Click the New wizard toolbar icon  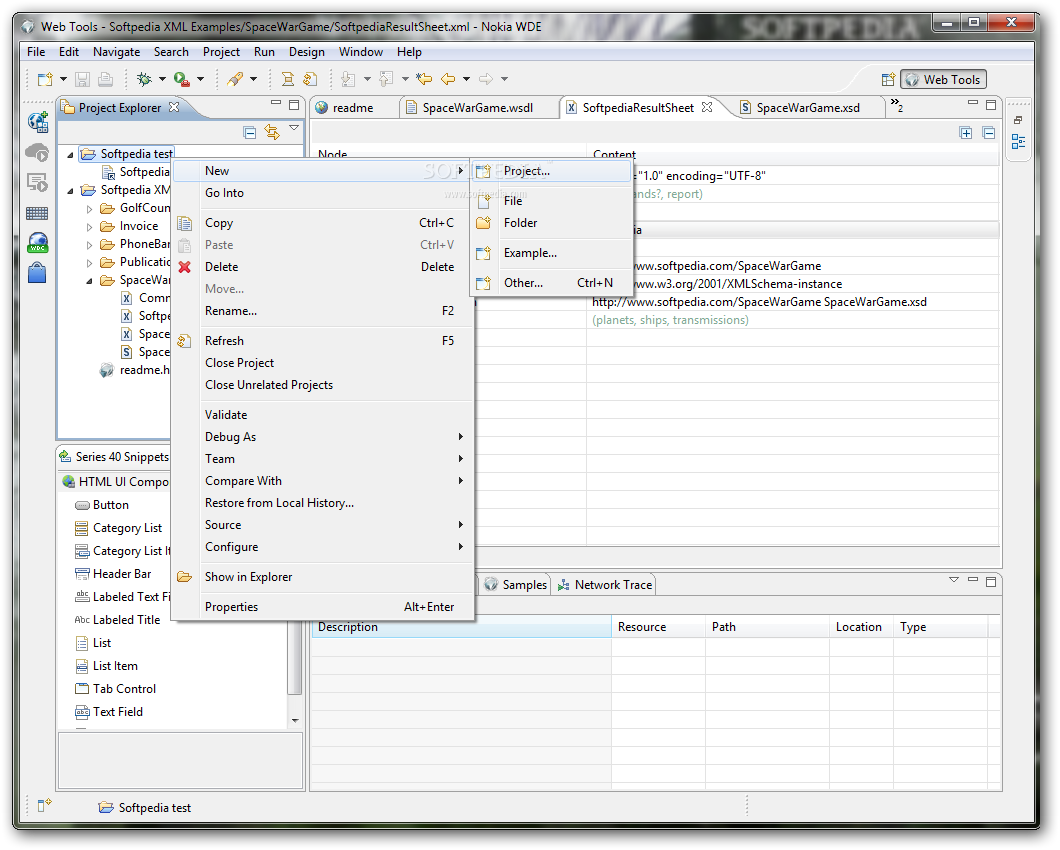pyautogui.click(x=45, y=79)
